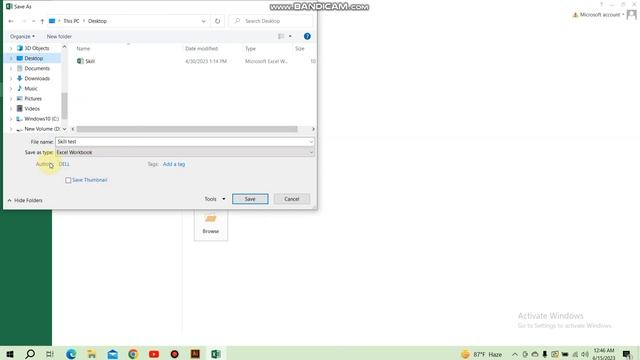Change the file list view layout

click(281, 36)
